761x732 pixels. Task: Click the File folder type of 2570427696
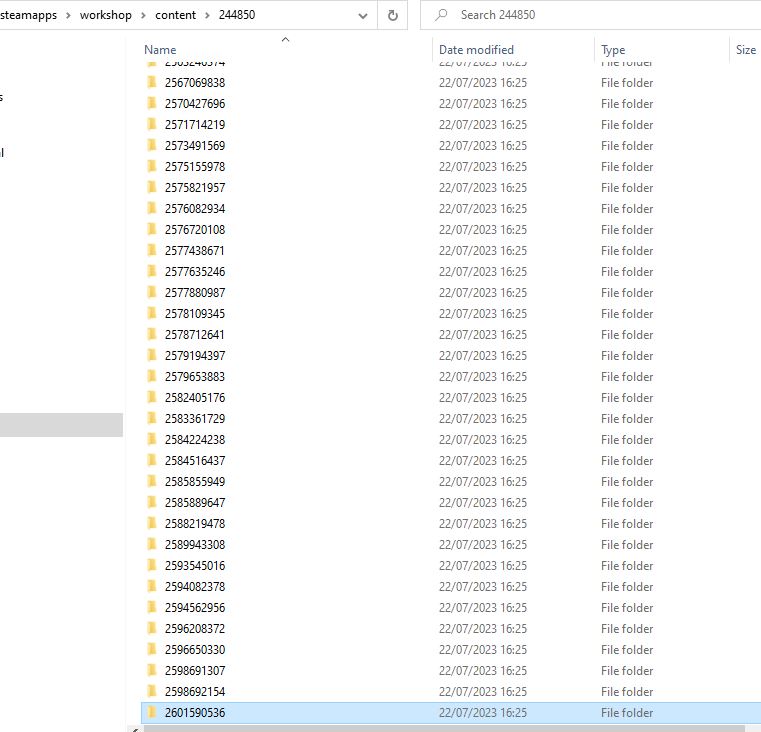click(x=627, y=104)
